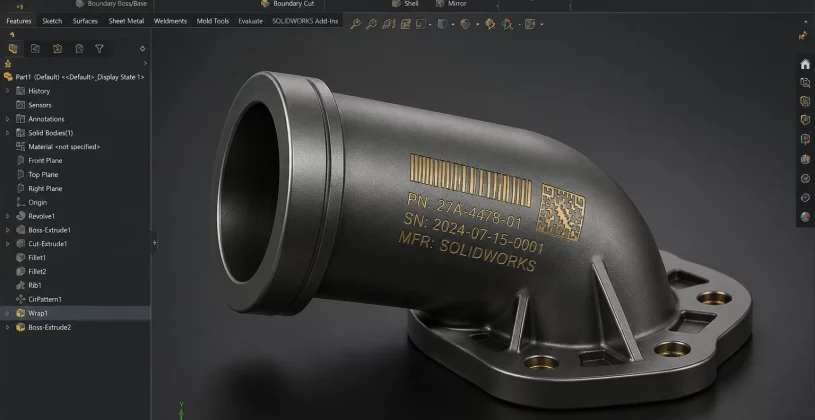Collapse the feature tree panel handle

click(154, 243)
